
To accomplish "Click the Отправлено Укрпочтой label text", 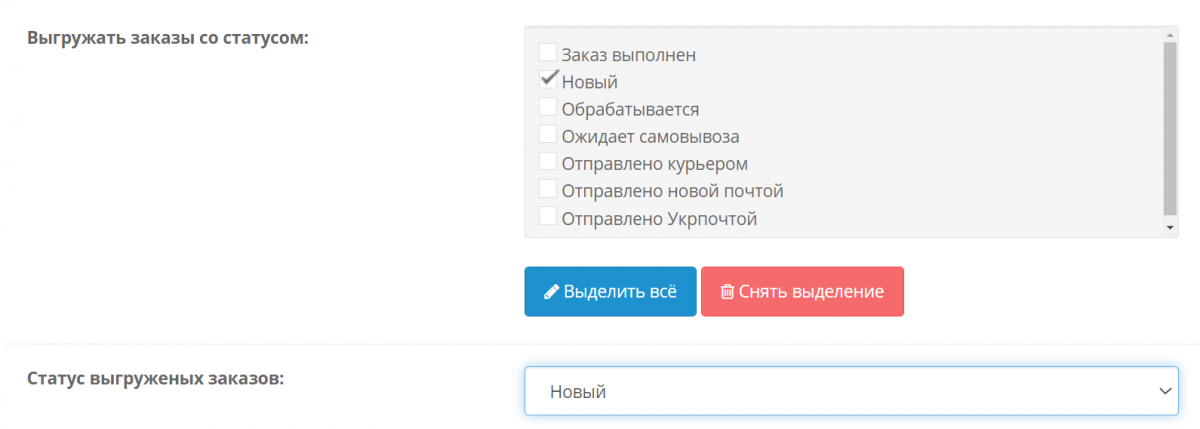I will click(x=659, y=218).
